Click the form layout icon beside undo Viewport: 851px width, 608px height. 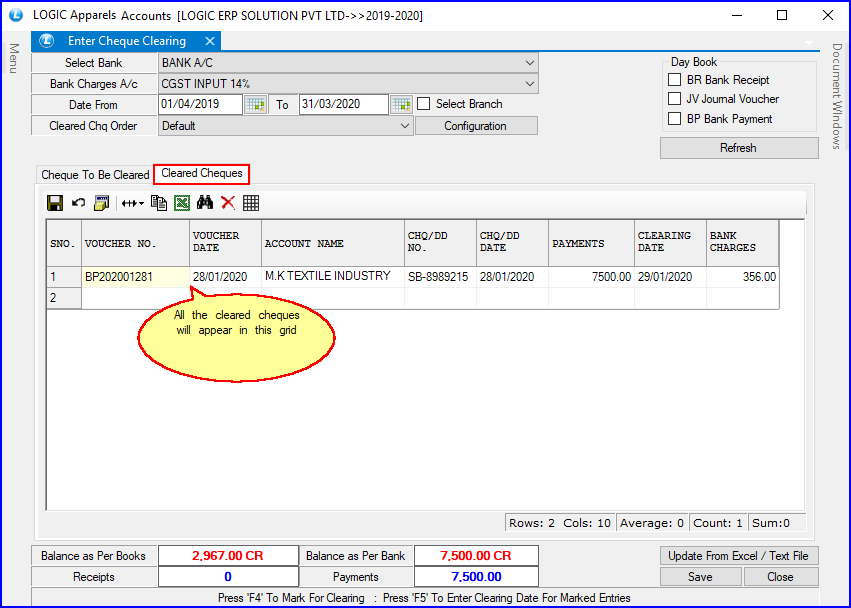point(101,203)
